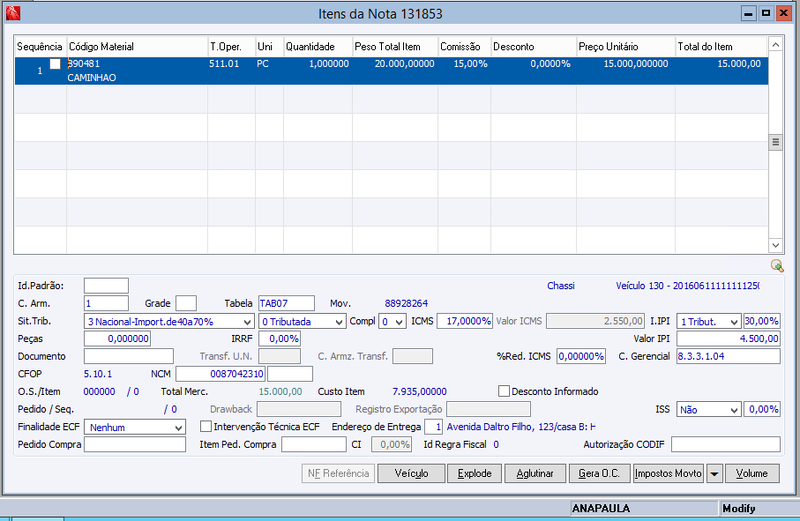Click the Documento input field
This screenshot has width=800, height=521.
pyautogui.click(x=129, y=356)
